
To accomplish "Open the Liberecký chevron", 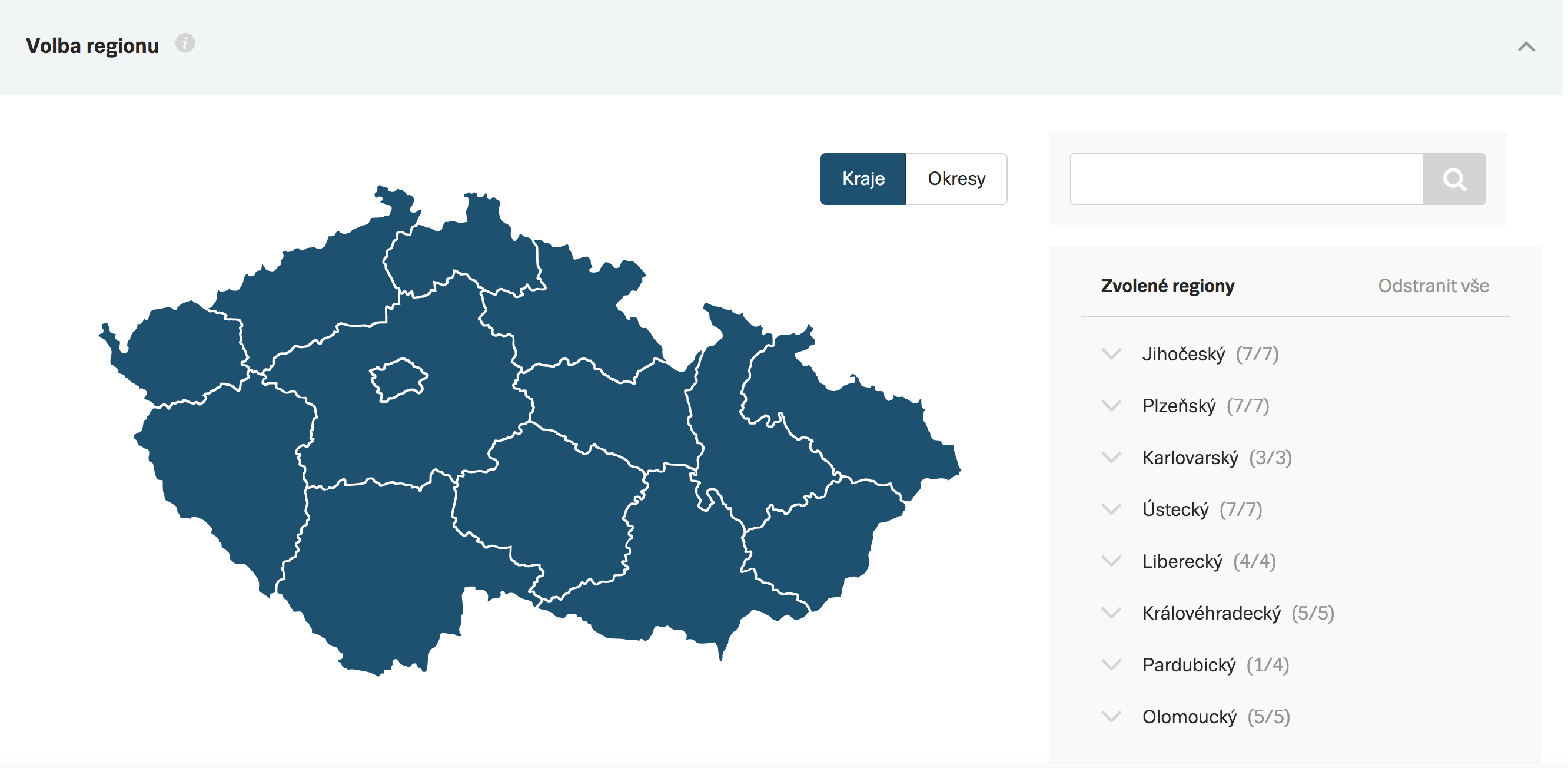I will pos(1111,561).
